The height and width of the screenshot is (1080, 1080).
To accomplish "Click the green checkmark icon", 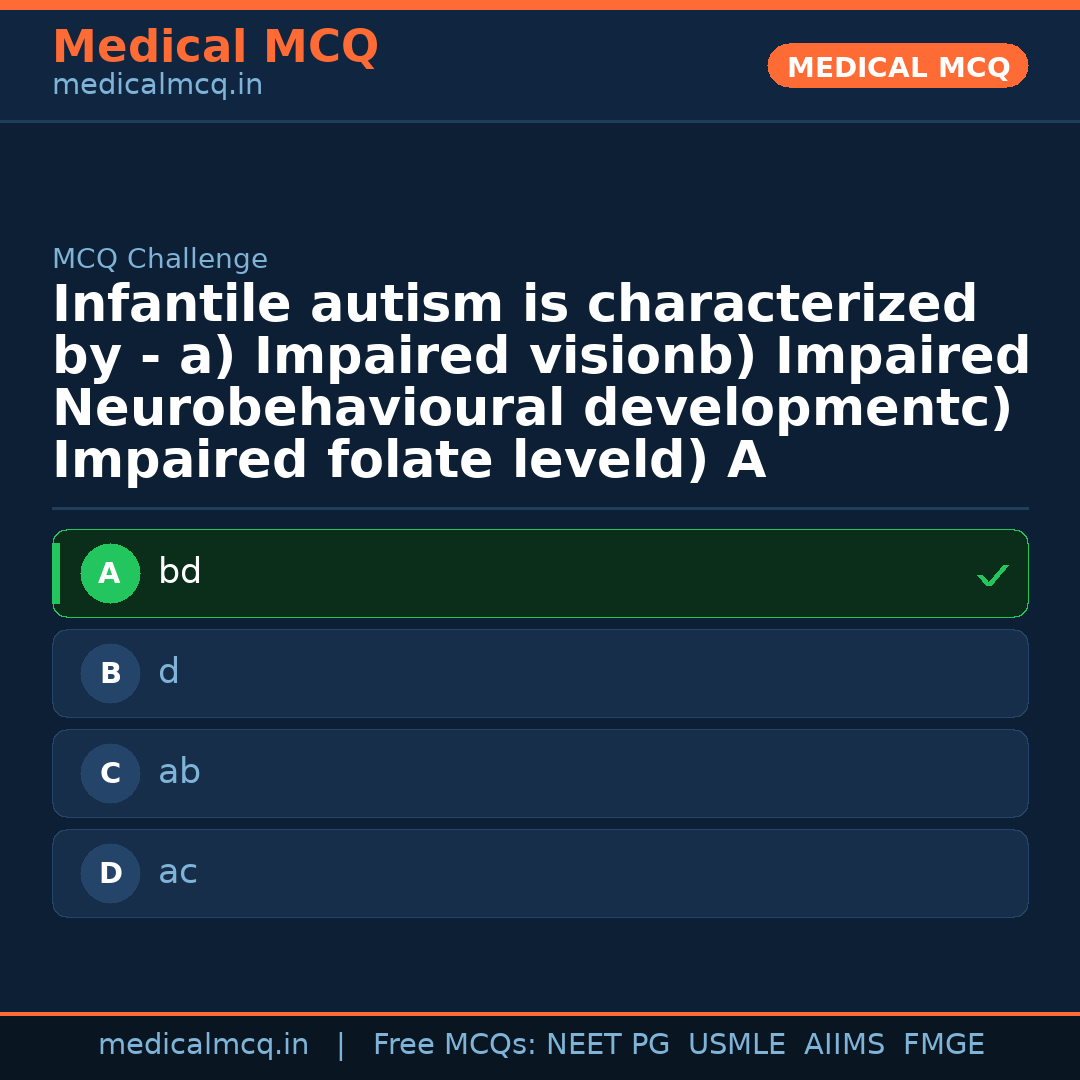I will tap(992, 575).
